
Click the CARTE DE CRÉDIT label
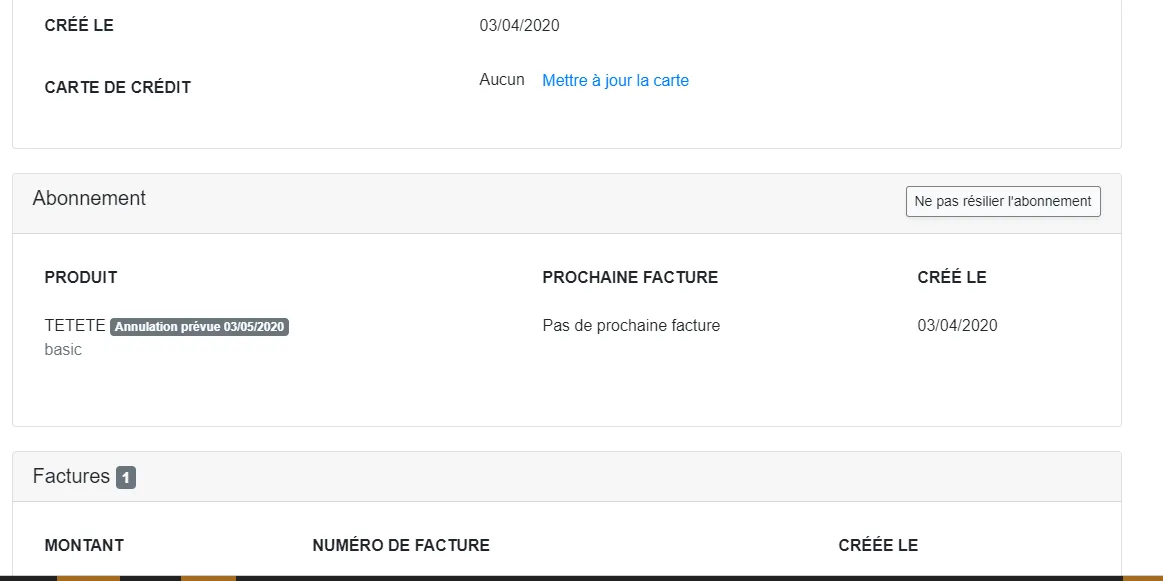click(118, 87)
